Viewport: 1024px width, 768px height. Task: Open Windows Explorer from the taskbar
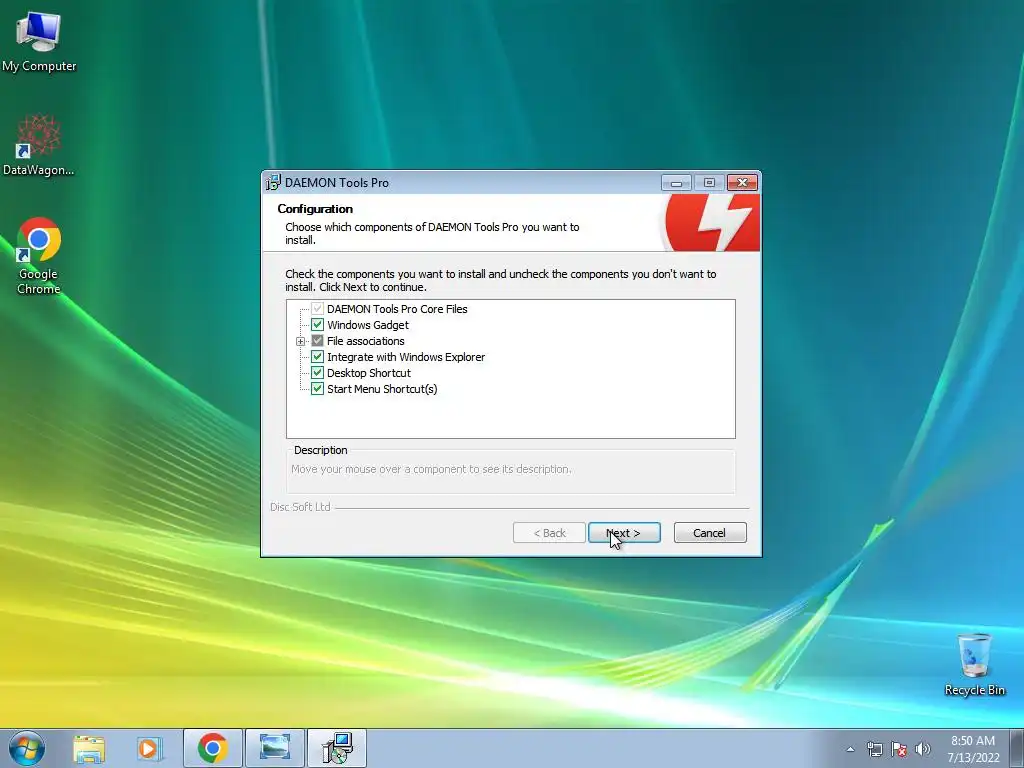(x=89, y=748)
